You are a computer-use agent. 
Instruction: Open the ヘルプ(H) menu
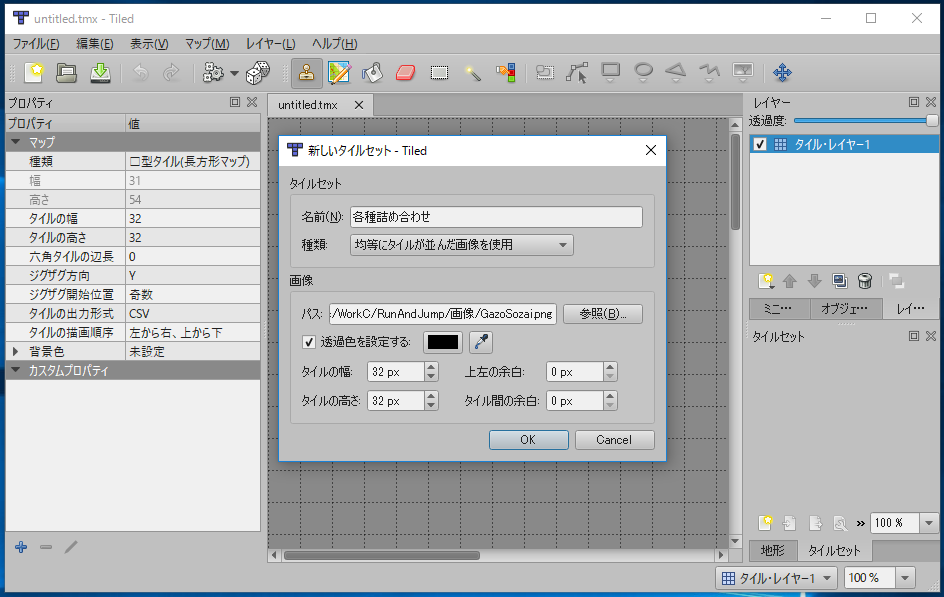pos(335,44)
